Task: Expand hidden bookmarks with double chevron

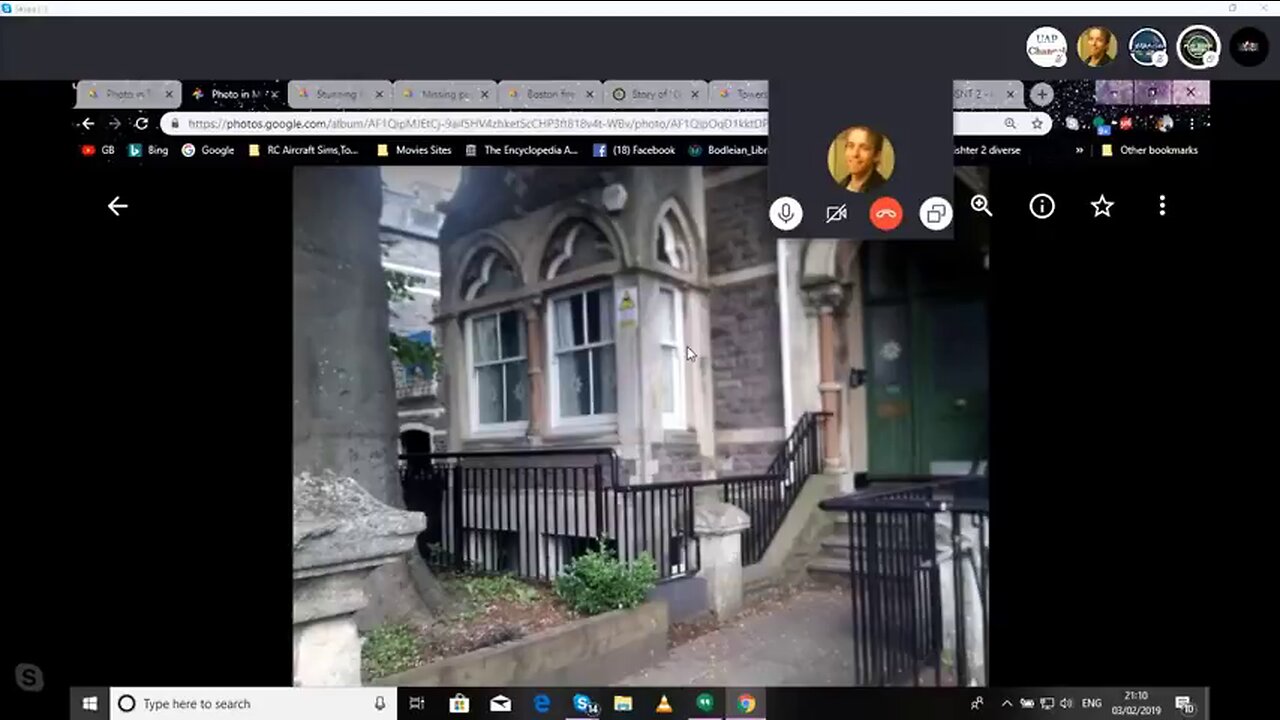Action: [x=1079, y=150]
